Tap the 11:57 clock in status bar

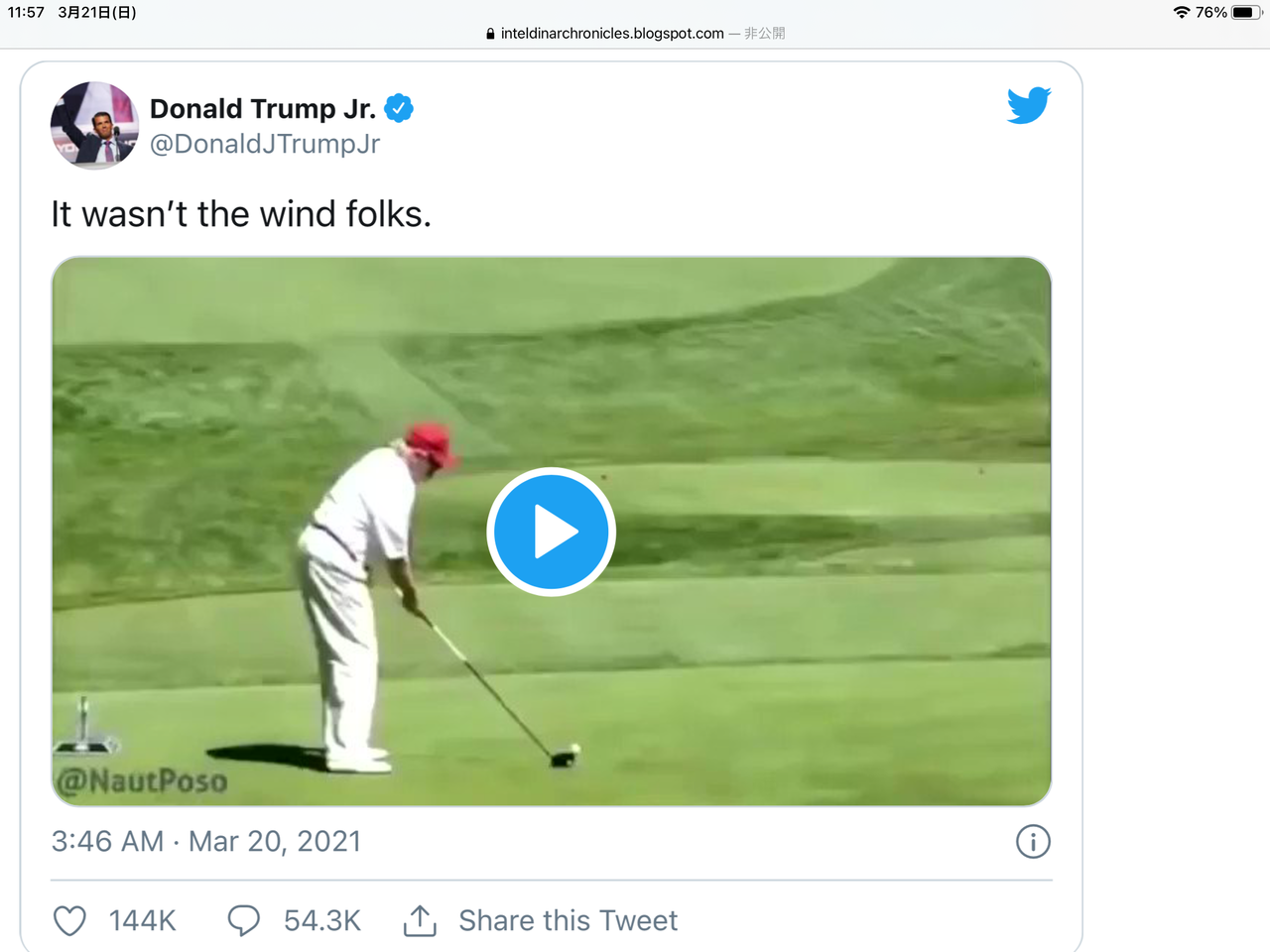pyautogui.click(x=26, y=13)
